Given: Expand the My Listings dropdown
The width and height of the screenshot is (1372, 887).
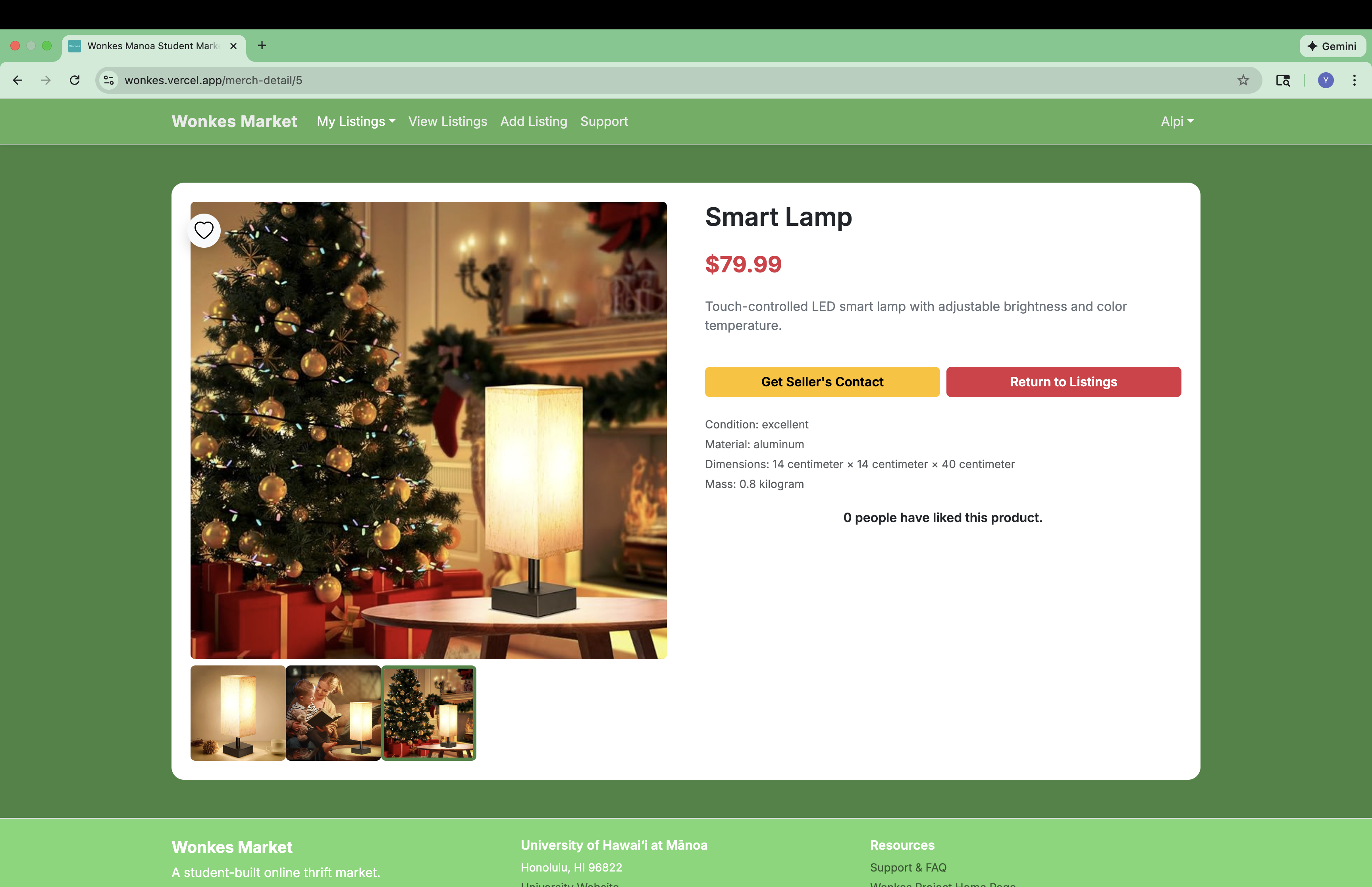Looking at the screenshot, I should point(356,121).
